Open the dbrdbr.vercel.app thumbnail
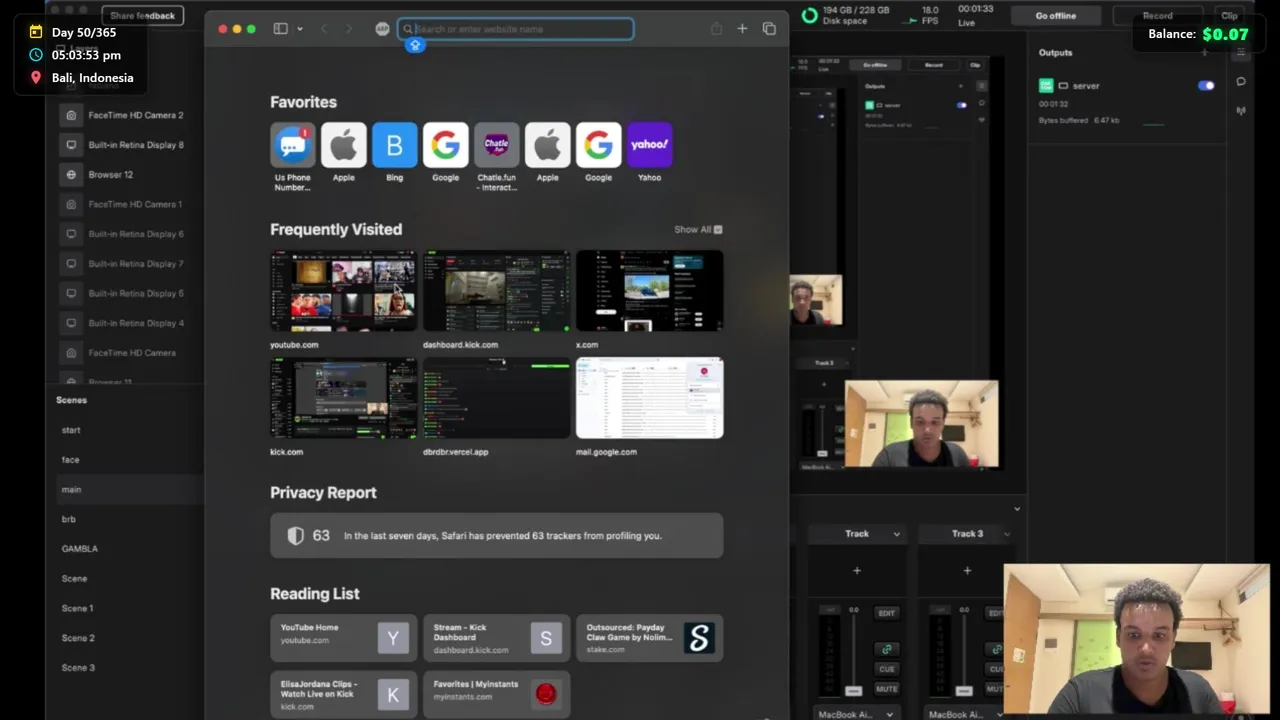This screenshot has height=720, width=1280. (496, 397)
